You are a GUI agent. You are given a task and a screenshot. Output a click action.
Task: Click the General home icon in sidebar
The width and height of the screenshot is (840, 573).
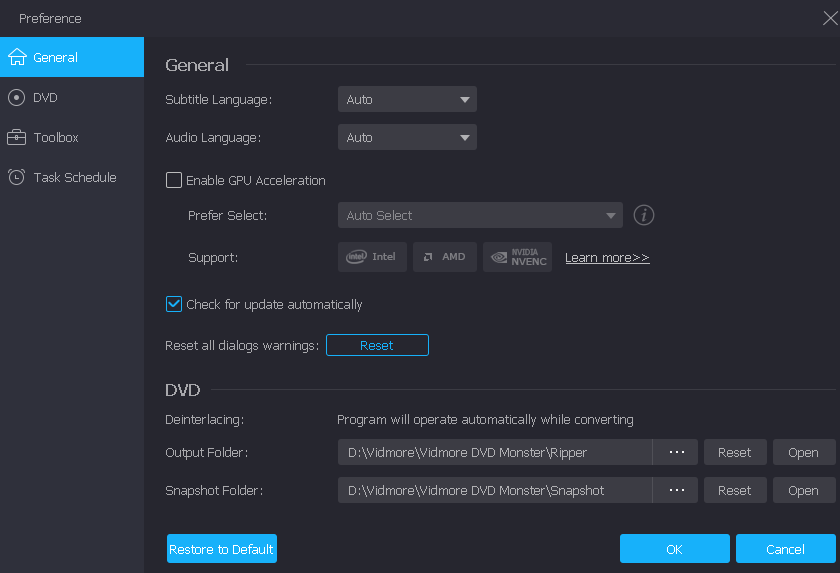17,57
